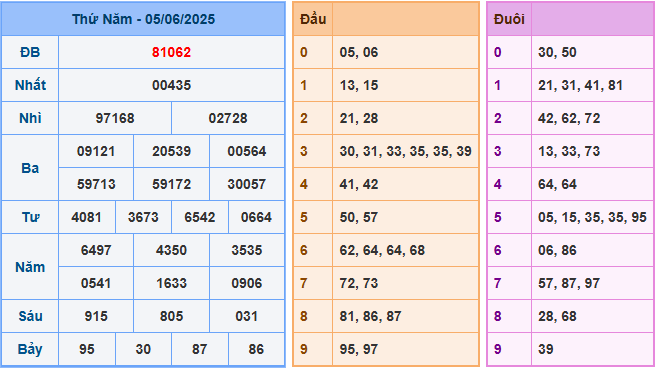The image size is (657, 368).
Task: Click Đầu values 72, 73
Action: point(359,283)
